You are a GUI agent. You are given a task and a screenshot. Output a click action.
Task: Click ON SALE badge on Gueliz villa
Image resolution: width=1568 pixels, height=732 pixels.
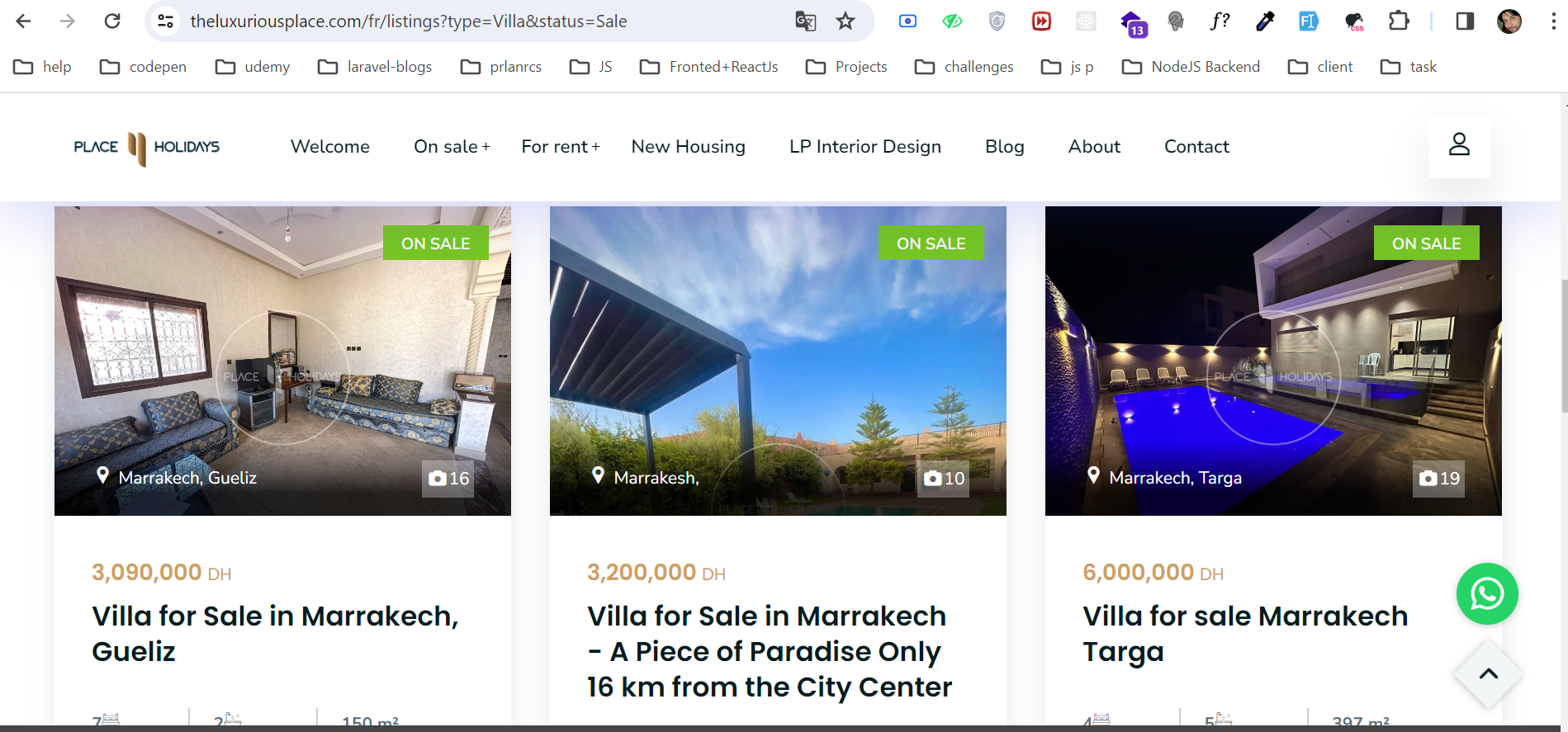[x=436, y=243]
